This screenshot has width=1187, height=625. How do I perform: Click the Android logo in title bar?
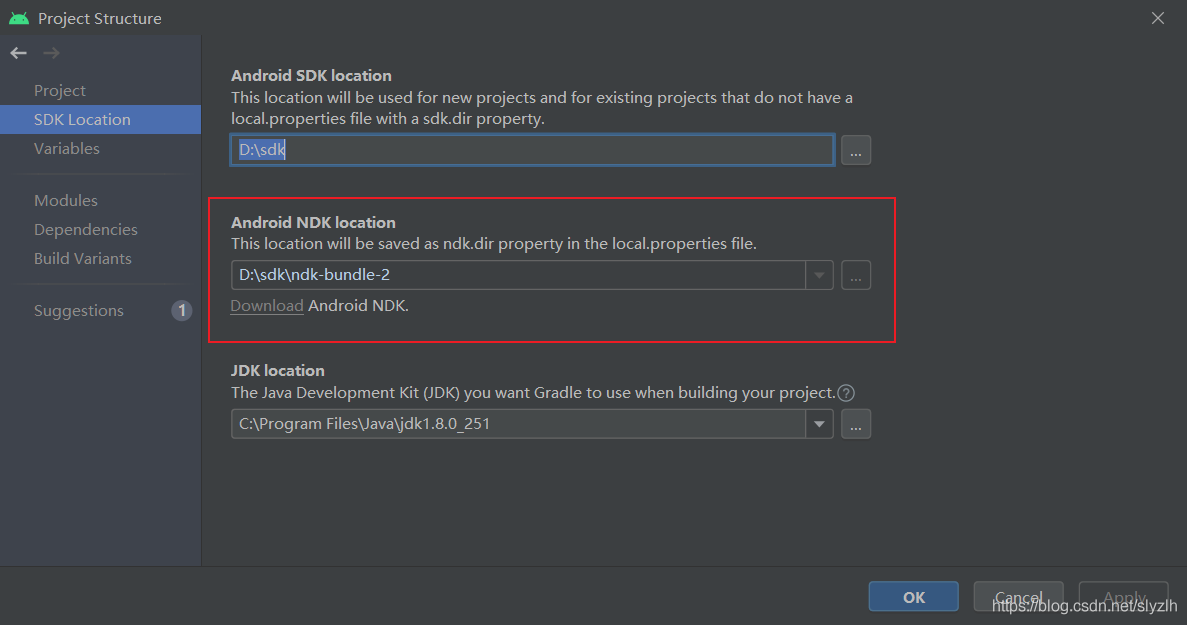click(x=19, y=17)
